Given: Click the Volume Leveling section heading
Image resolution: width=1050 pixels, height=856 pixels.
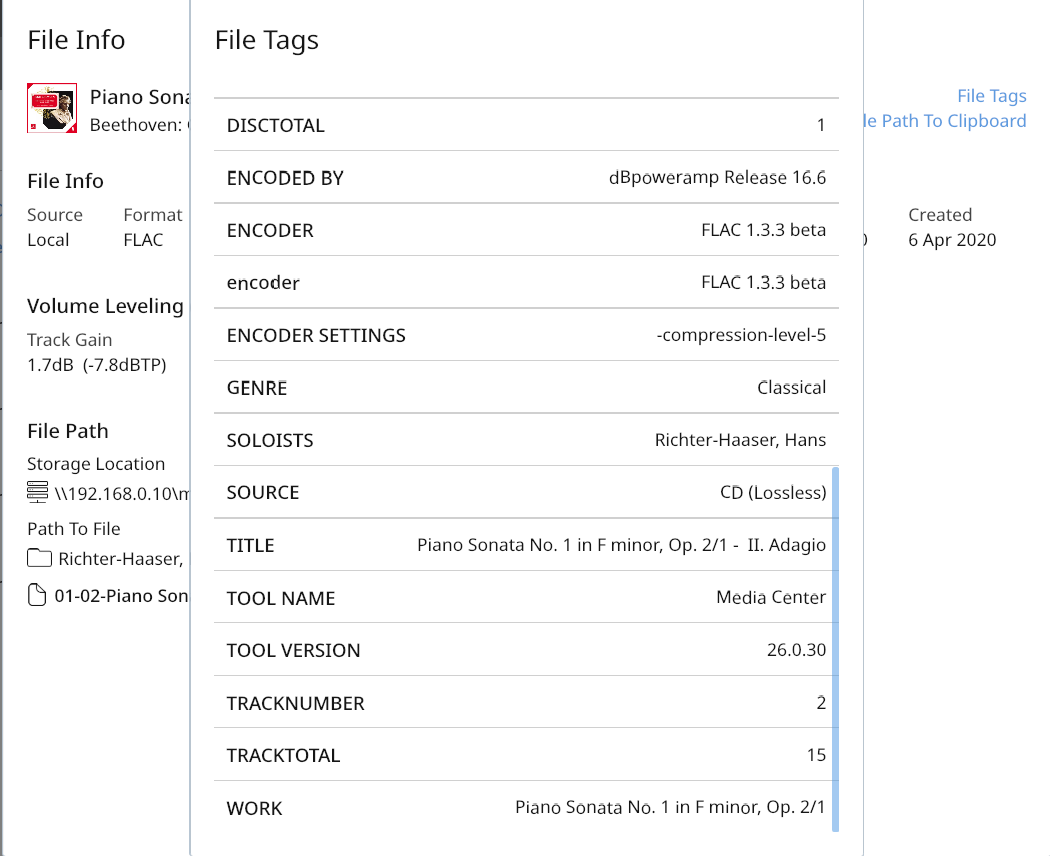Looking at the screenshot, I should pyautogui.click(x=105, y=306).
